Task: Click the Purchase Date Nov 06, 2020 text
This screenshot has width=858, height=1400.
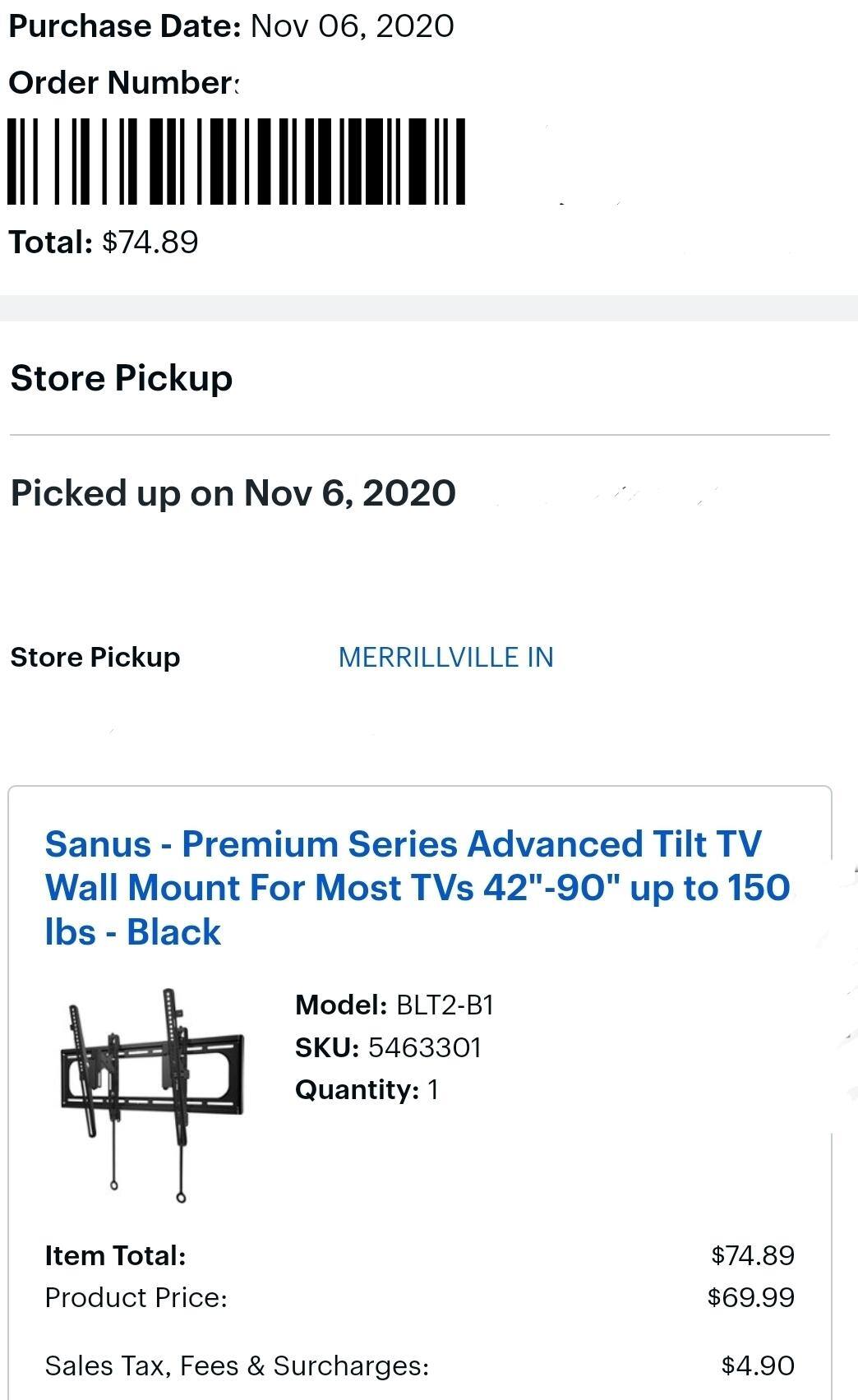Action: 231,26
